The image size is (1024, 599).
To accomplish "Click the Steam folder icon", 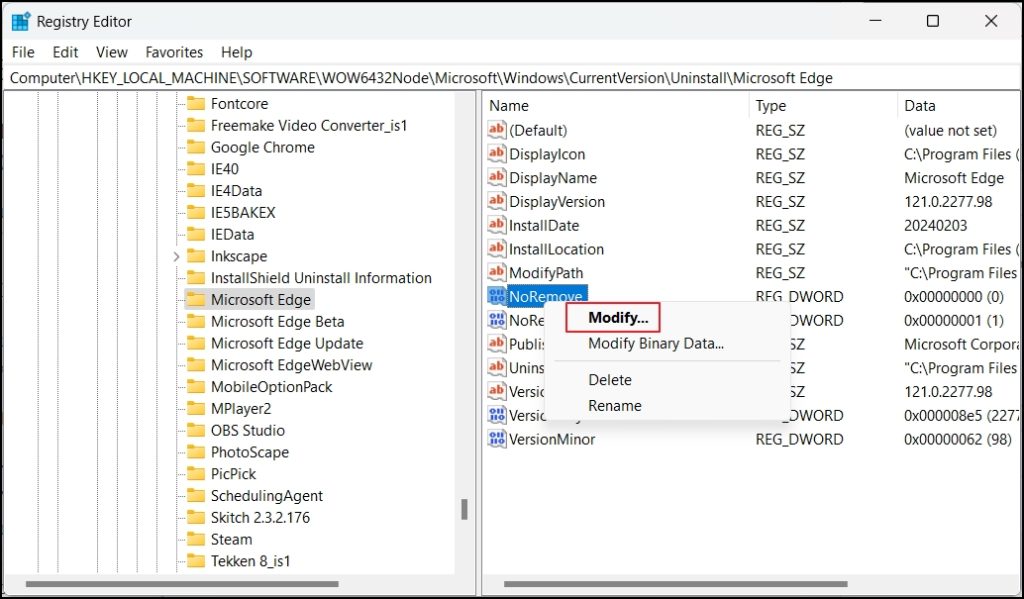I will pyautogui.click(x=196, y=539).
